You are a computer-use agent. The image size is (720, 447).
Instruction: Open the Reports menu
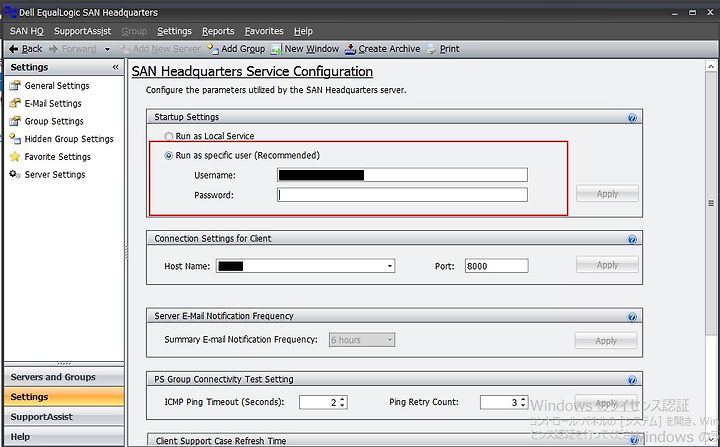(x=218, y=31)
